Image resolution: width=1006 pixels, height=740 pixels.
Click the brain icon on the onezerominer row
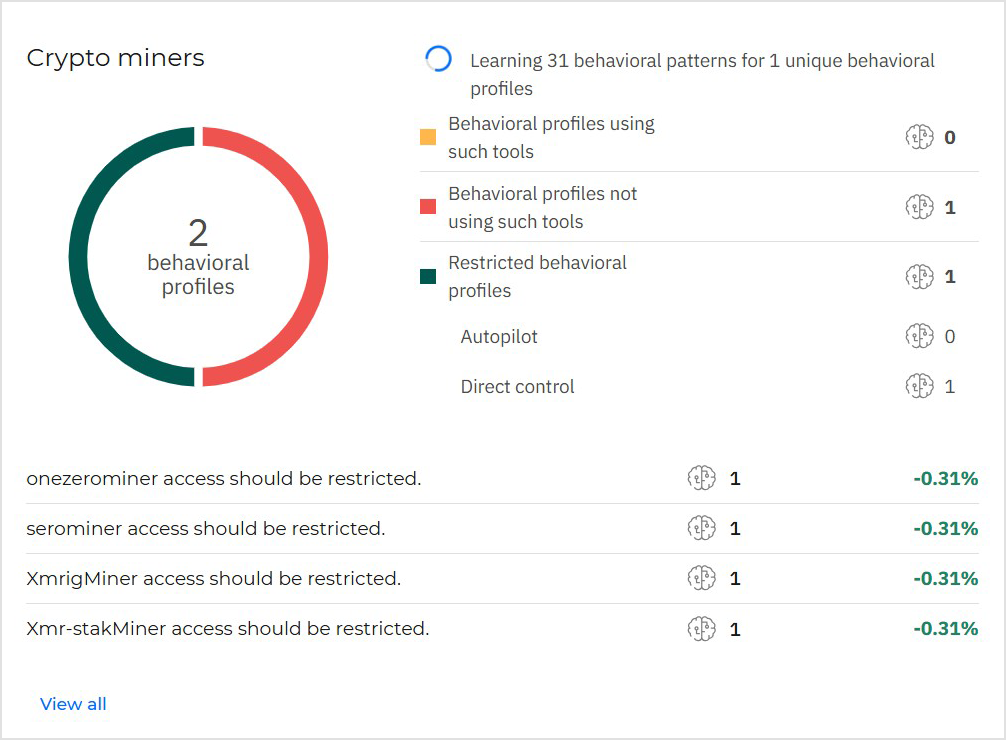pyautogui.click(x=703, y=478)
